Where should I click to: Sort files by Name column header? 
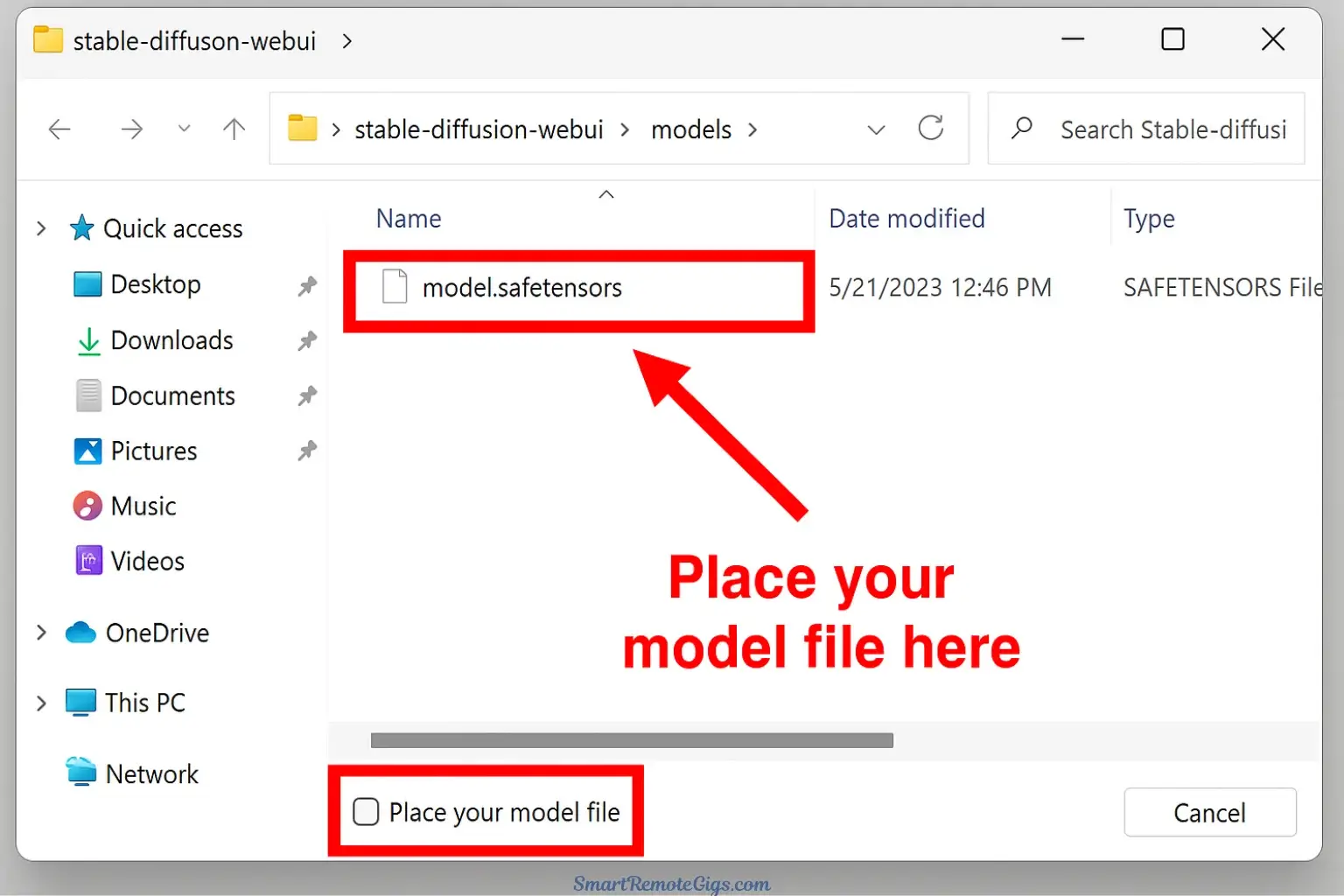point(409,219)
